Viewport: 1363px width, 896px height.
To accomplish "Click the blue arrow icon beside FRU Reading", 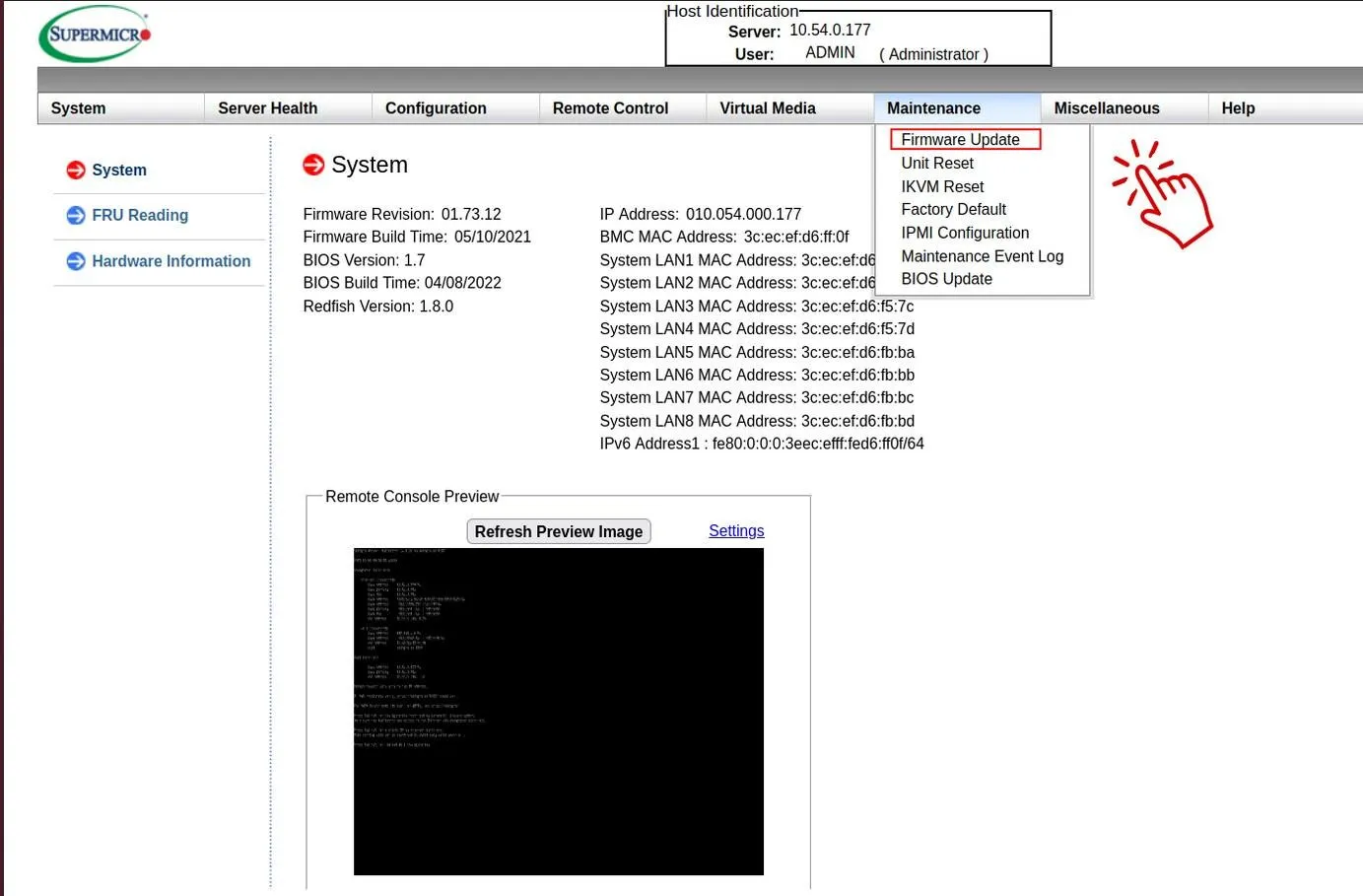I will tap(76, 215).
